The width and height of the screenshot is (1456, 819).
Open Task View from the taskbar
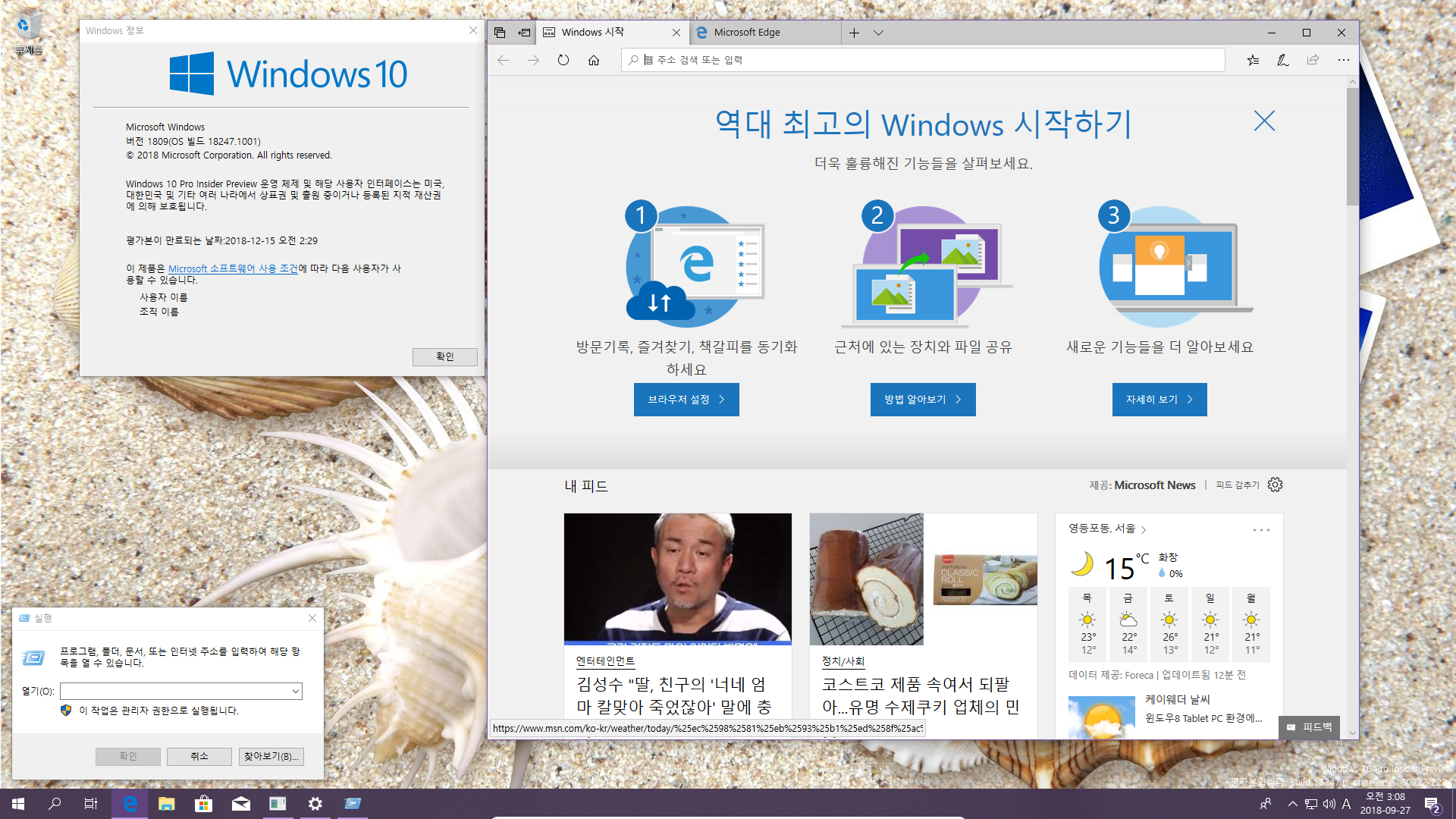[x=91, y=804]
